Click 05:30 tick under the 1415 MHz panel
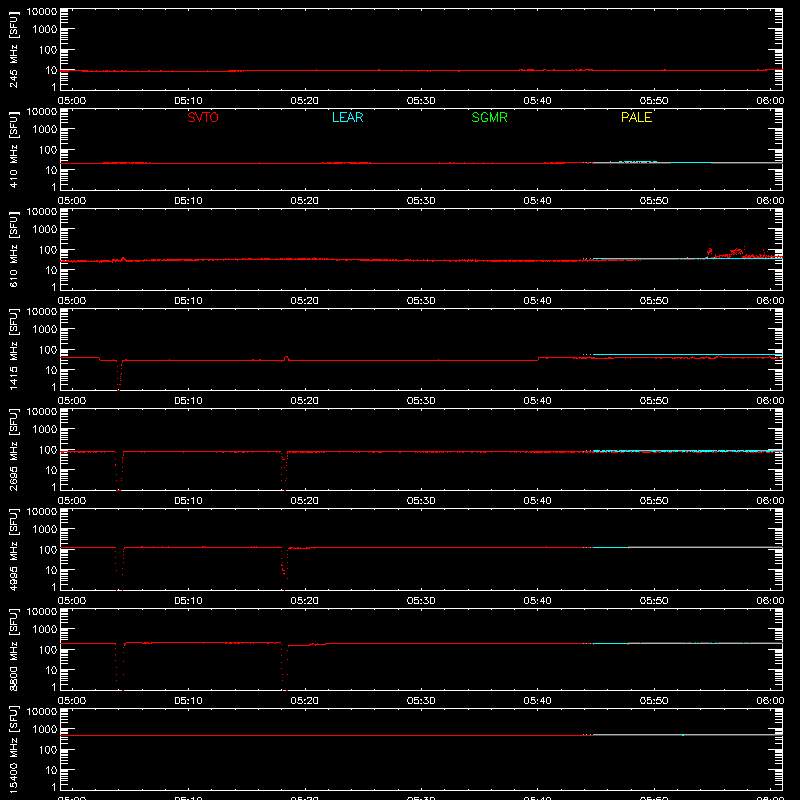Viewport: 800px width, 800px height. (x=421, y=401)
